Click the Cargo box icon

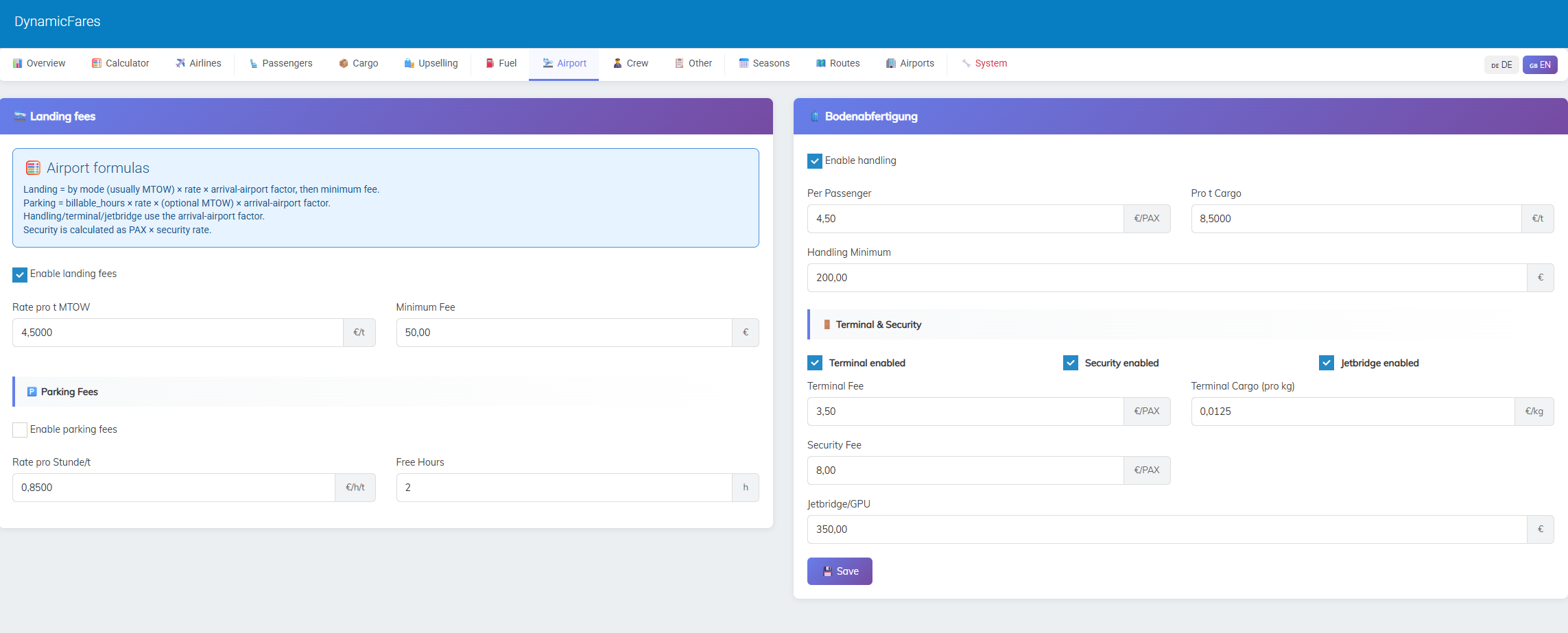344,64
